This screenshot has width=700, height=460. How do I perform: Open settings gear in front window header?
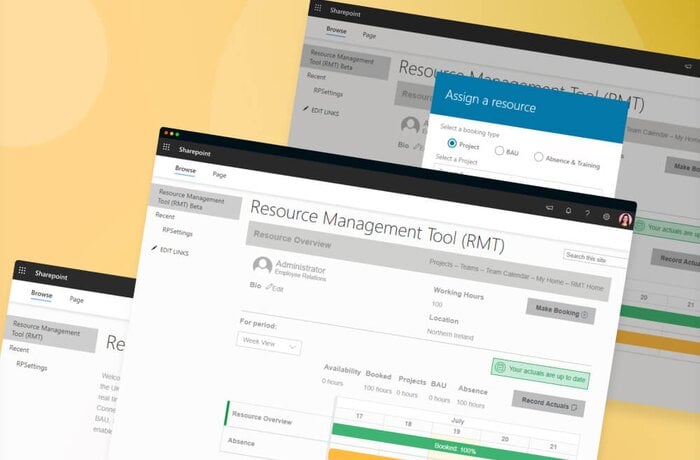coord(606,216)
